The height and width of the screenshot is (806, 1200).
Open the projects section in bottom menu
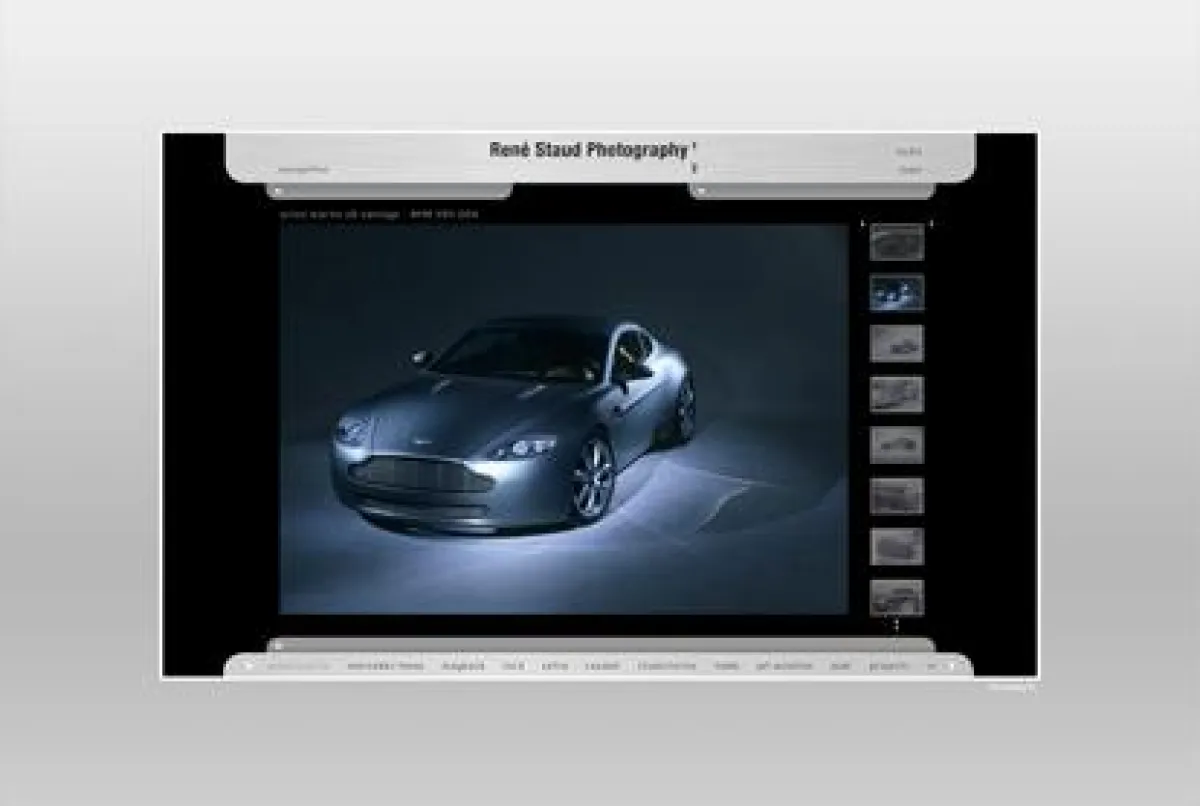tap(888, 666)
